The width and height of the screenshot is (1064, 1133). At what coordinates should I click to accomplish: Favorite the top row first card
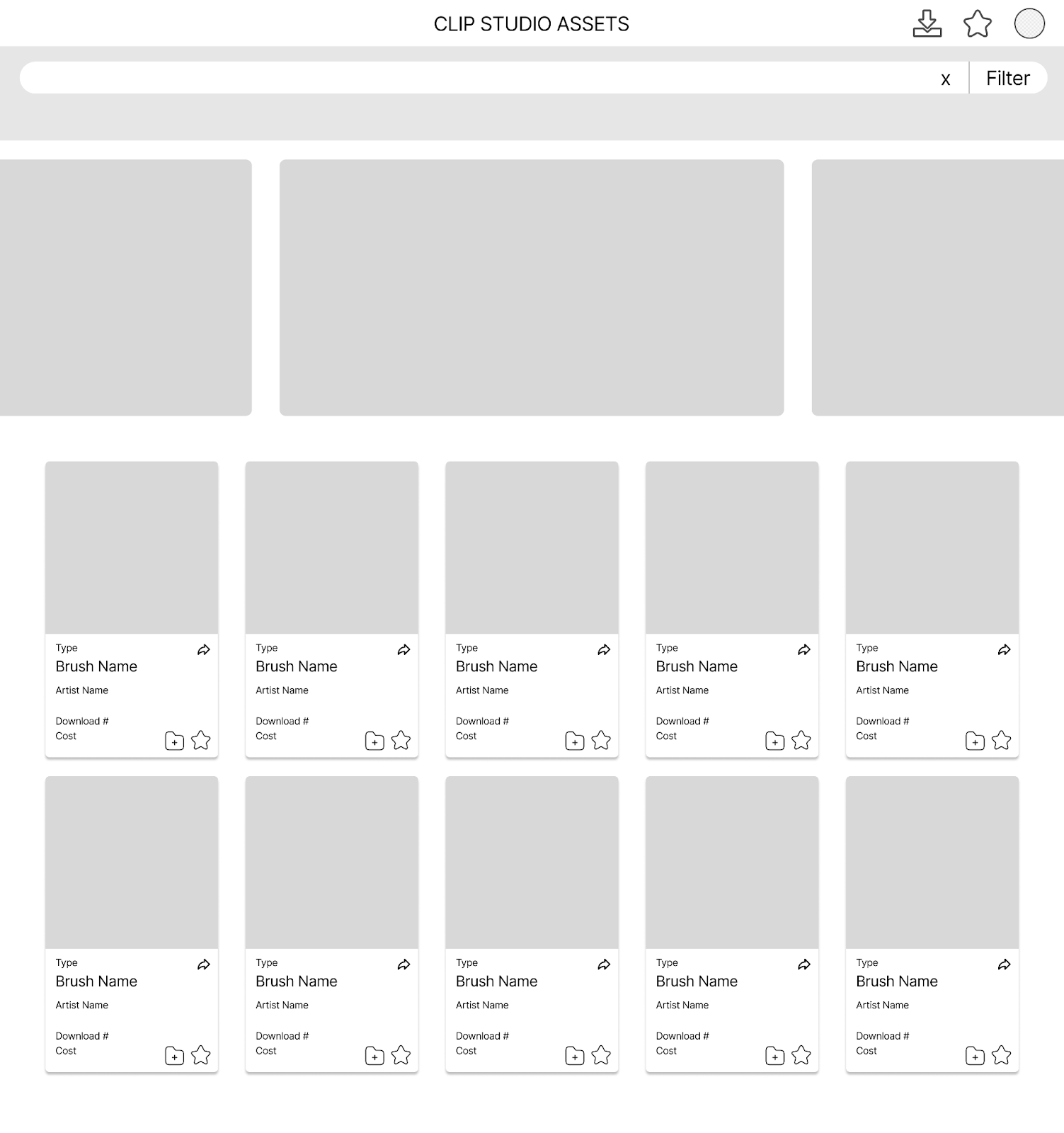(201, 740)
